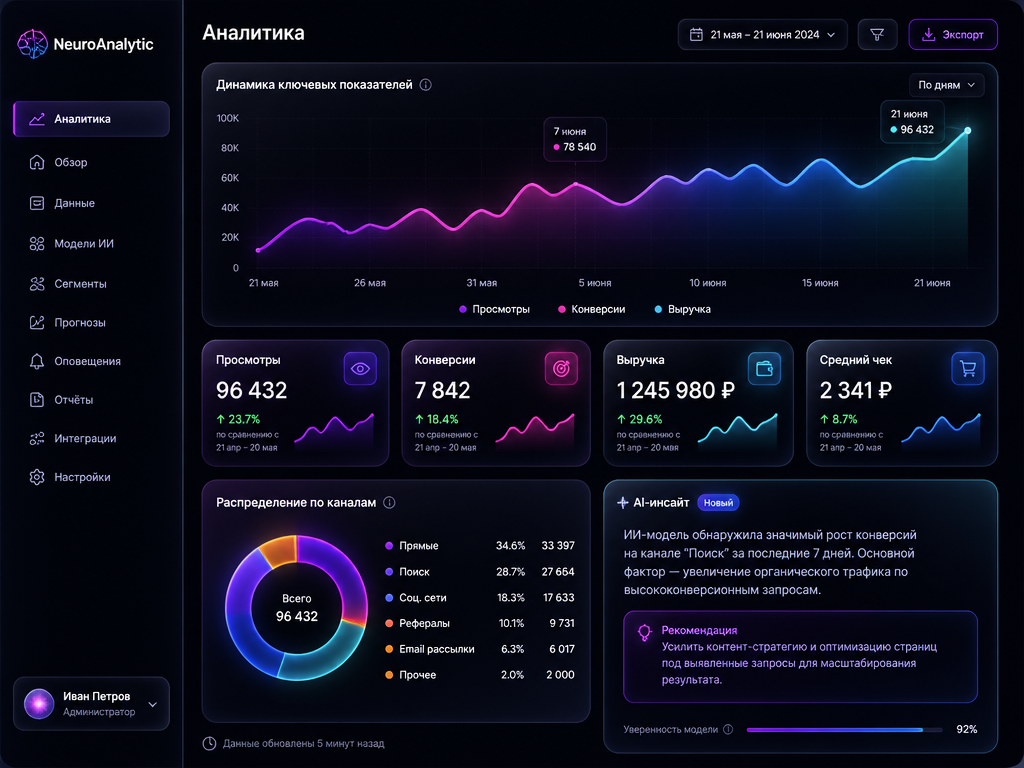Select the Email рассылки channel row

[480, 649]
